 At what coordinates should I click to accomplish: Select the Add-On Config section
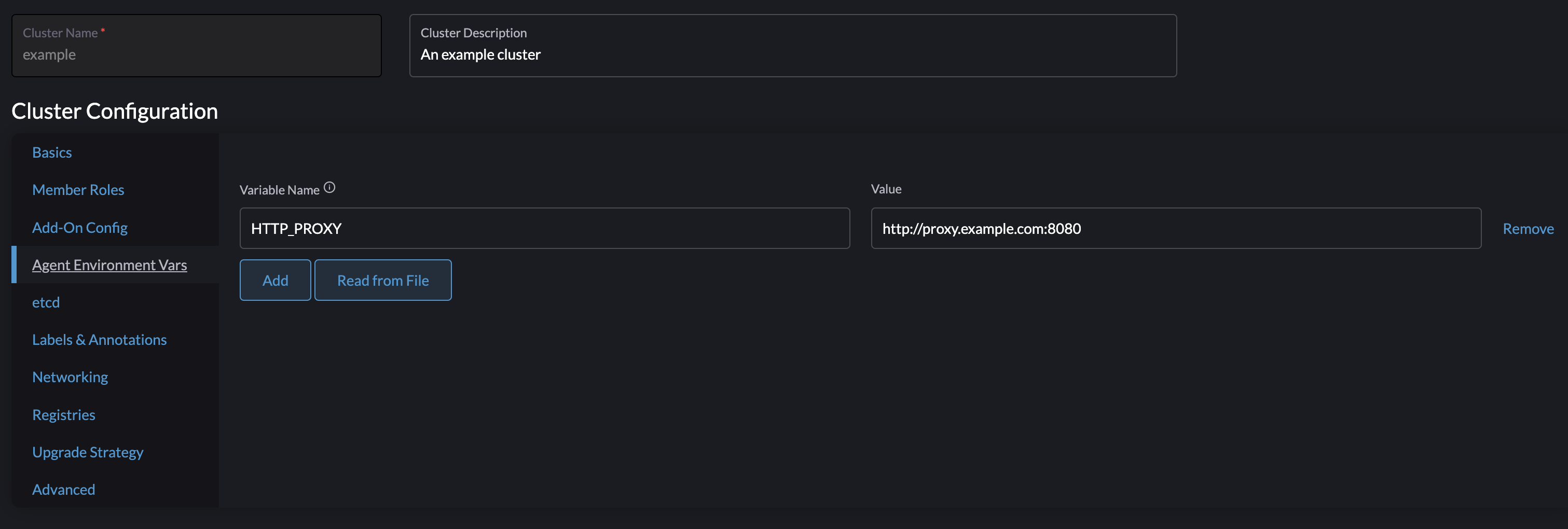point(80,227)
